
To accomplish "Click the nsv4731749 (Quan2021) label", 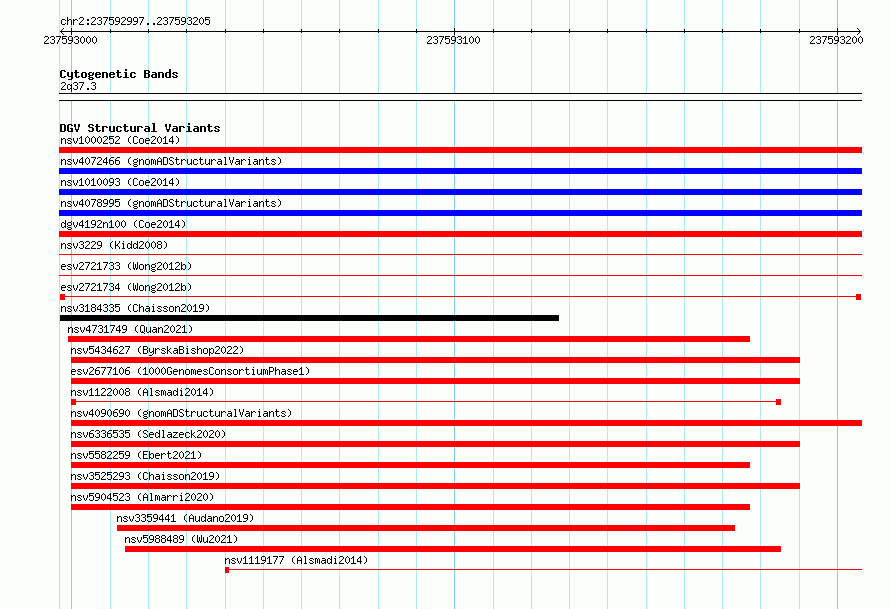I will [130, 329].
